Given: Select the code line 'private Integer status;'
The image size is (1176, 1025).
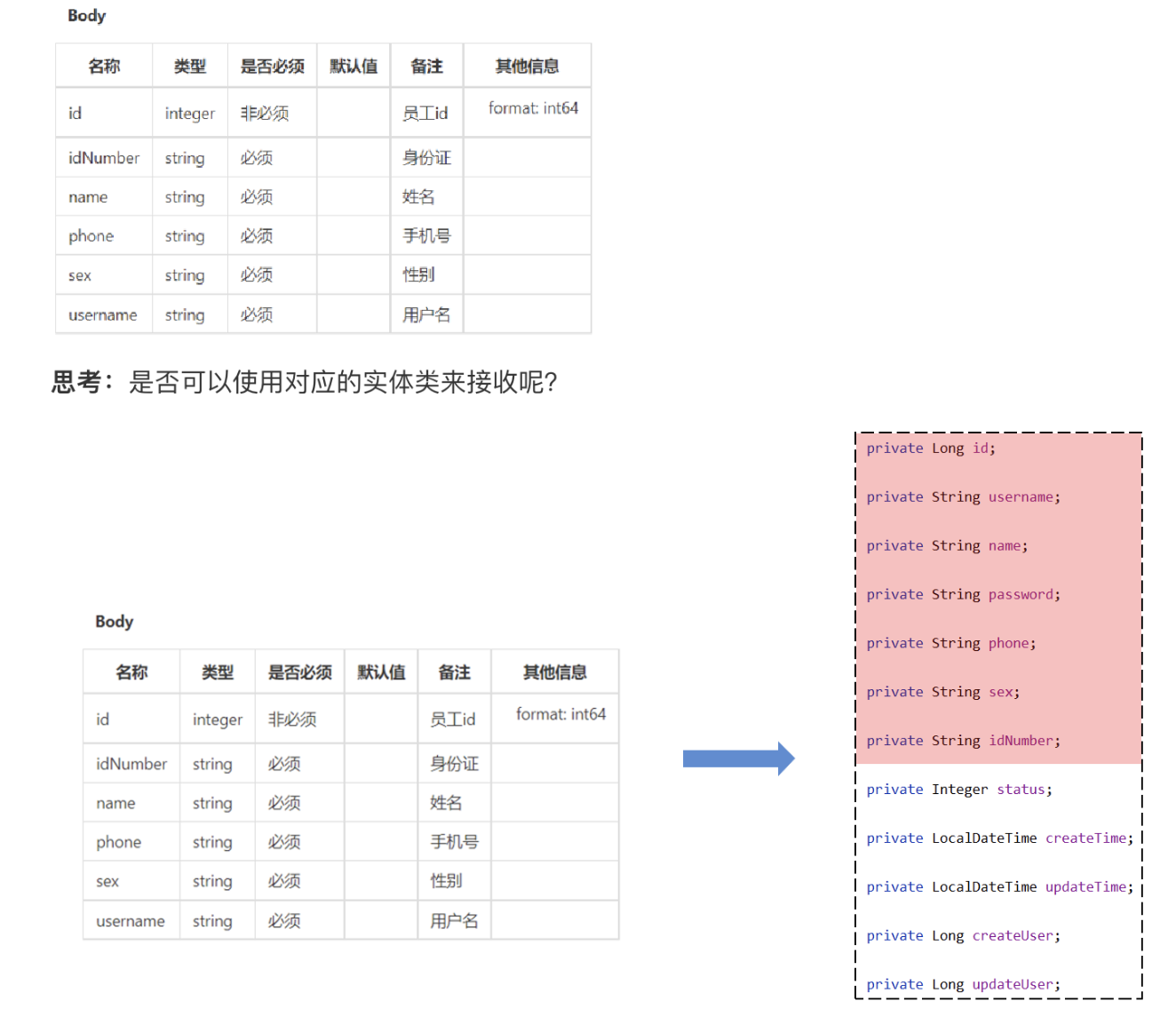Looking at the screenshot, I should pyautogui.click(x=959, y=791).
